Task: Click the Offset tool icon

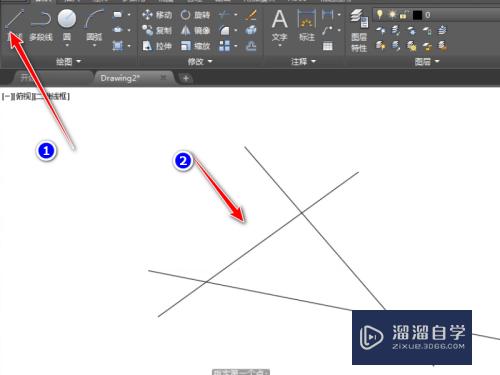Action: tap(250, 46)
